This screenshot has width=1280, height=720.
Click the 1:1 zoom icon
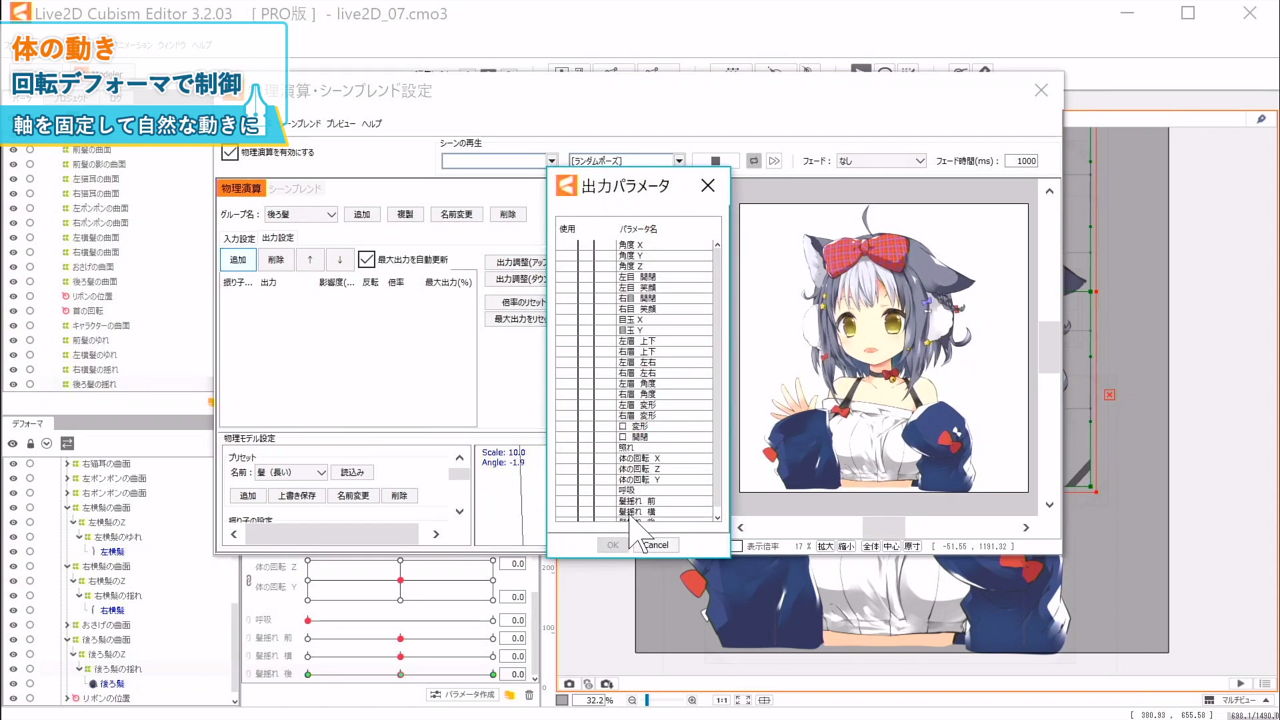point(722,701)
